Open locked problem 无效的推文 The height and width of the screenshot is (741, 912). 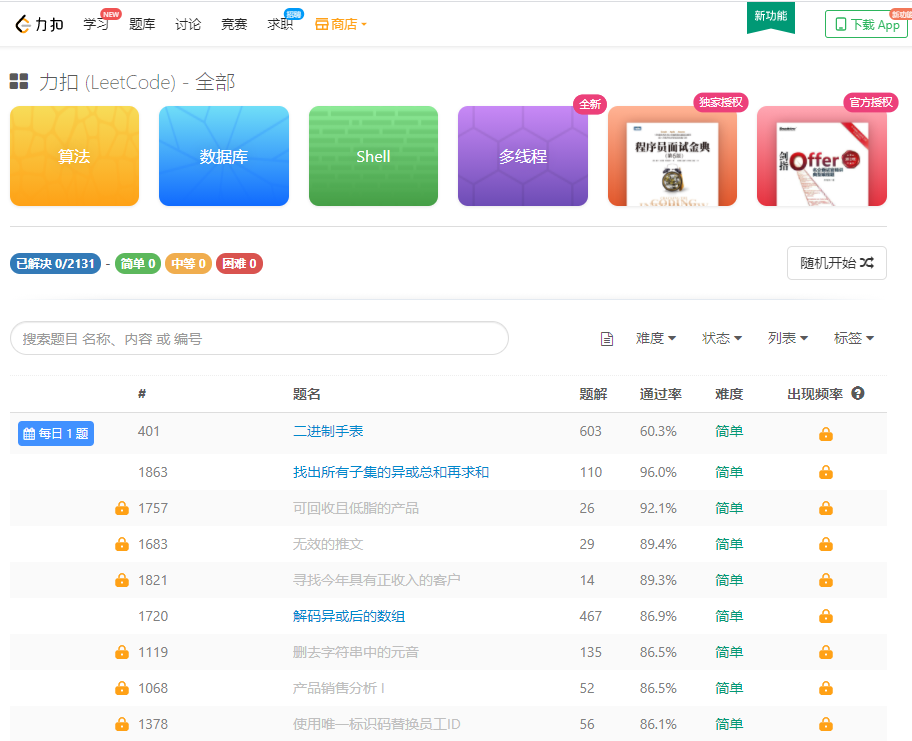tap(328, 544)
